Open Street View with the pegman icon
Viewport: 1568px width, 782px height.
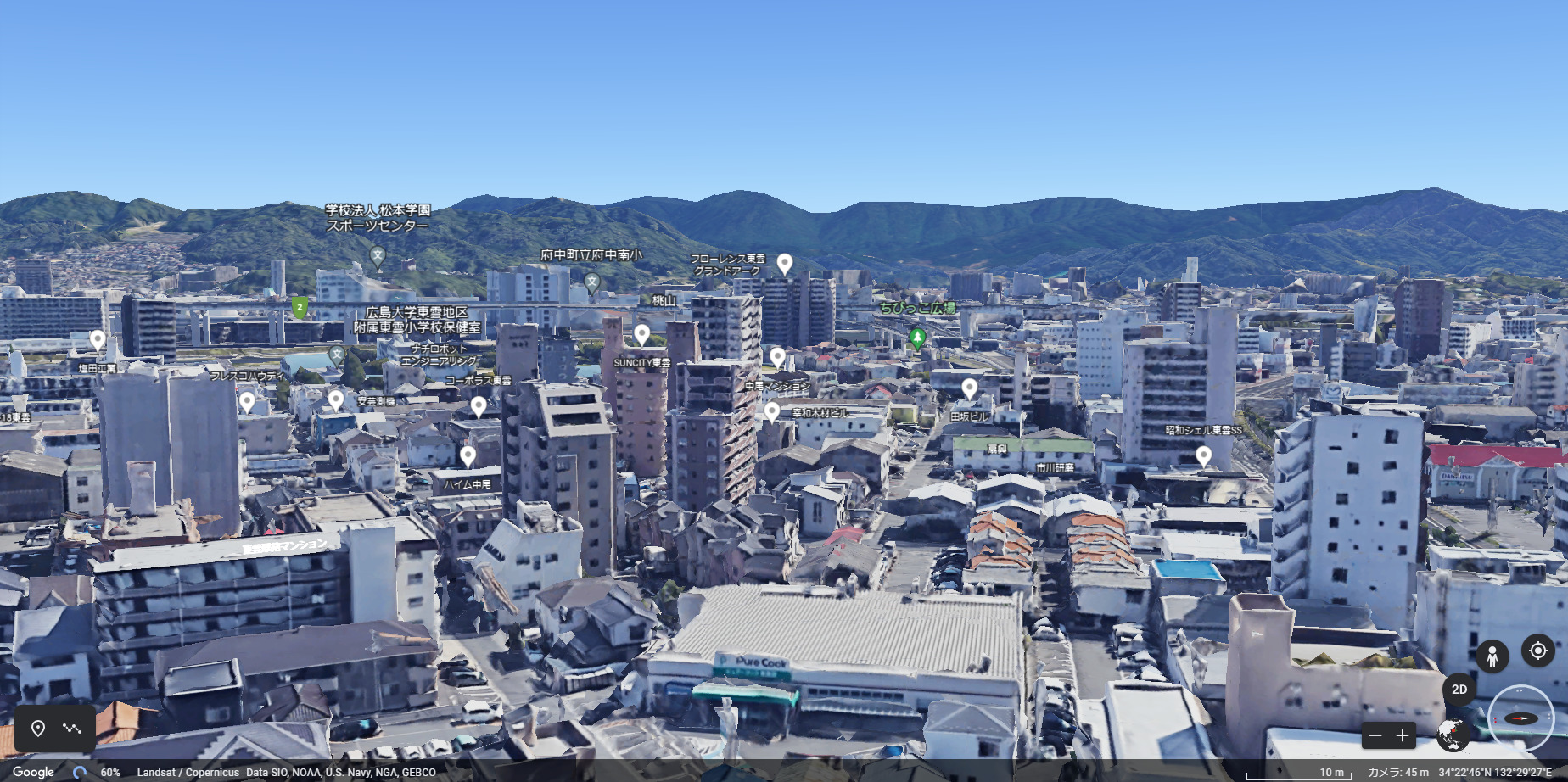tap(1492, 656)
